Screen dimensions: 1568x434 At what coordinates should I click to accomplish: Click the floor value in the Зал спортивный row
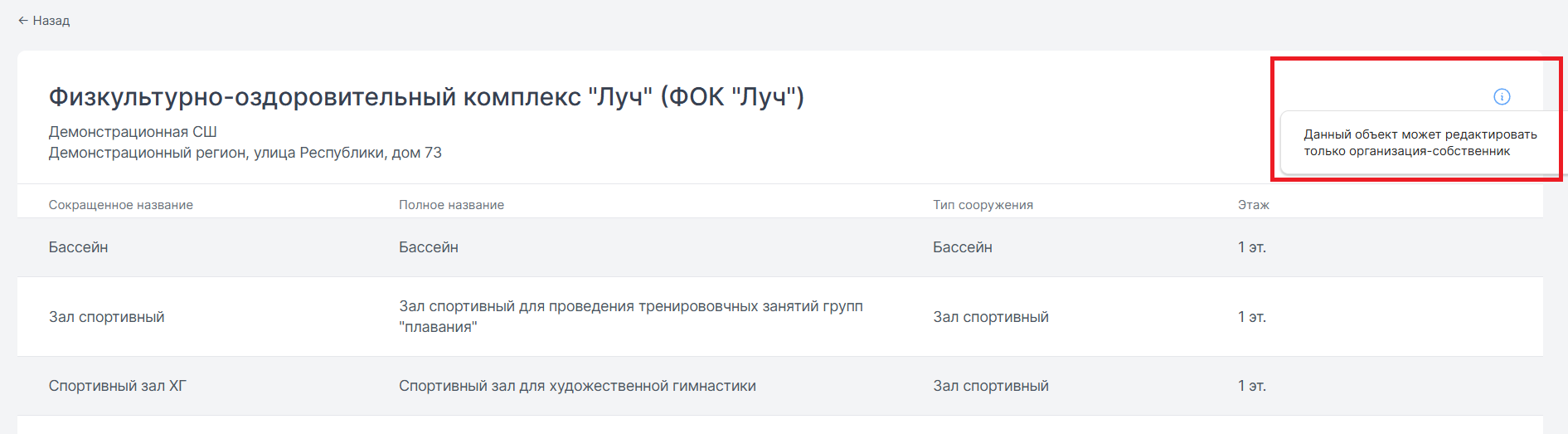click(1251, 317)
